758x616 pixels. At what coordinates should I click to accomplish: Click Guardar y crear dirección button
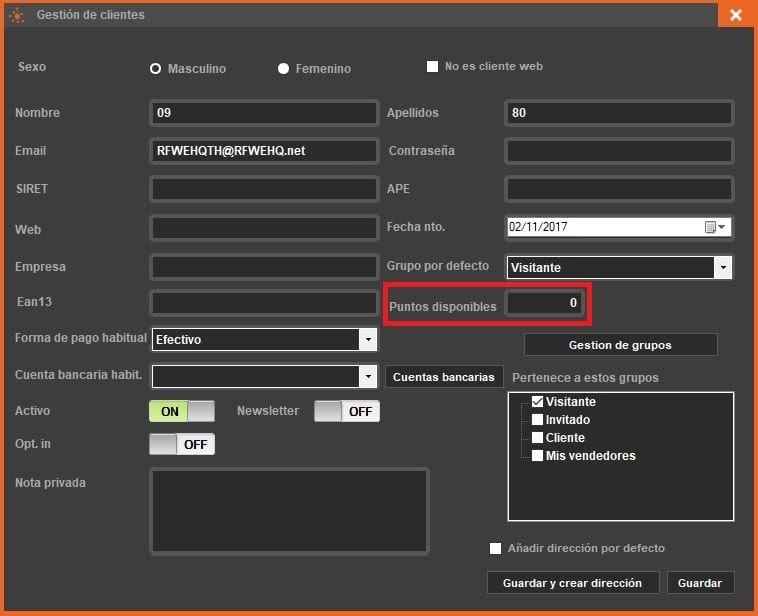point(573,582)
